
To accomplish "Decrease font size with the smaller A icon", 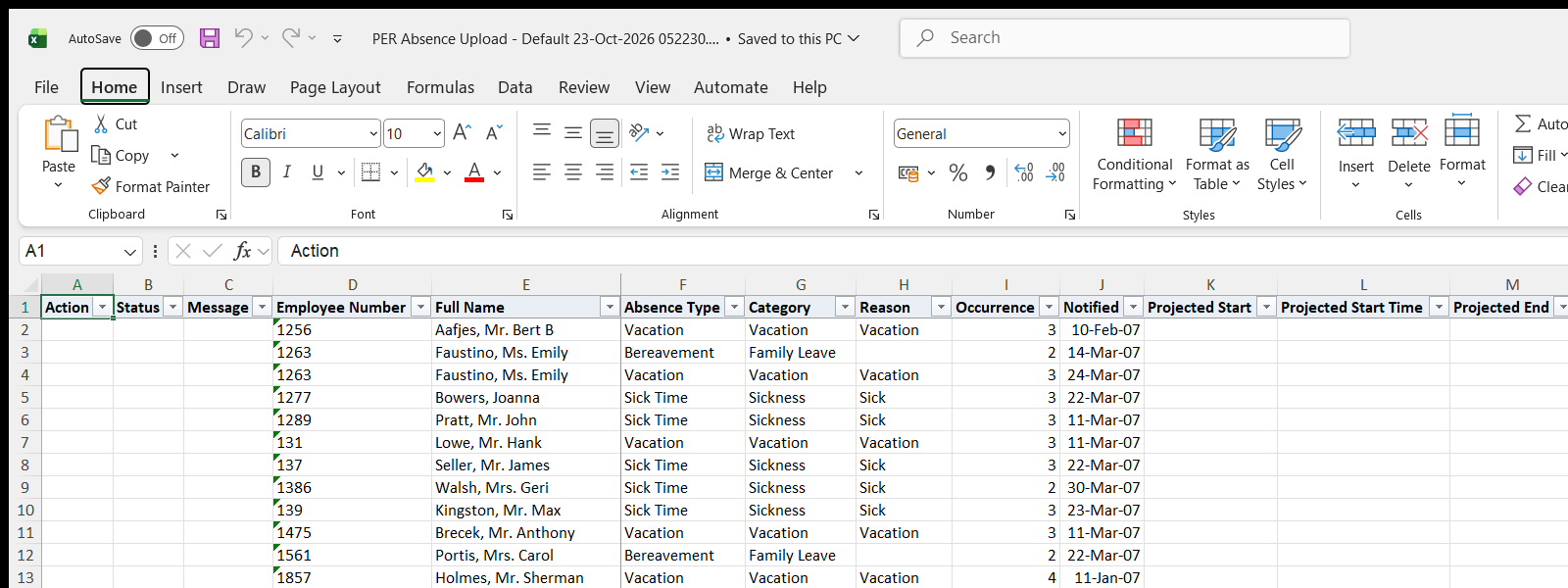I will point(494,132).
